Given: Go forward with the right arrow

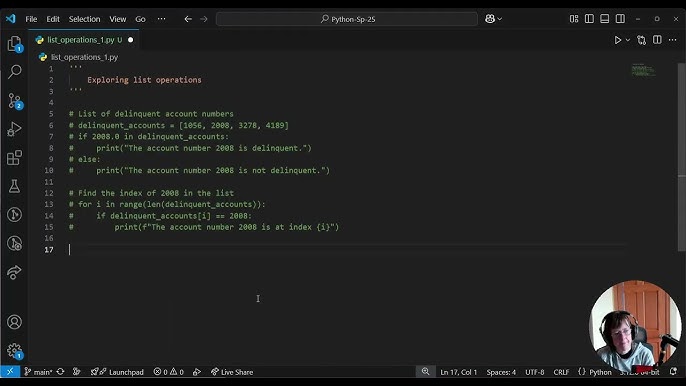Looking at the screenshot, I should click(203, 19).
